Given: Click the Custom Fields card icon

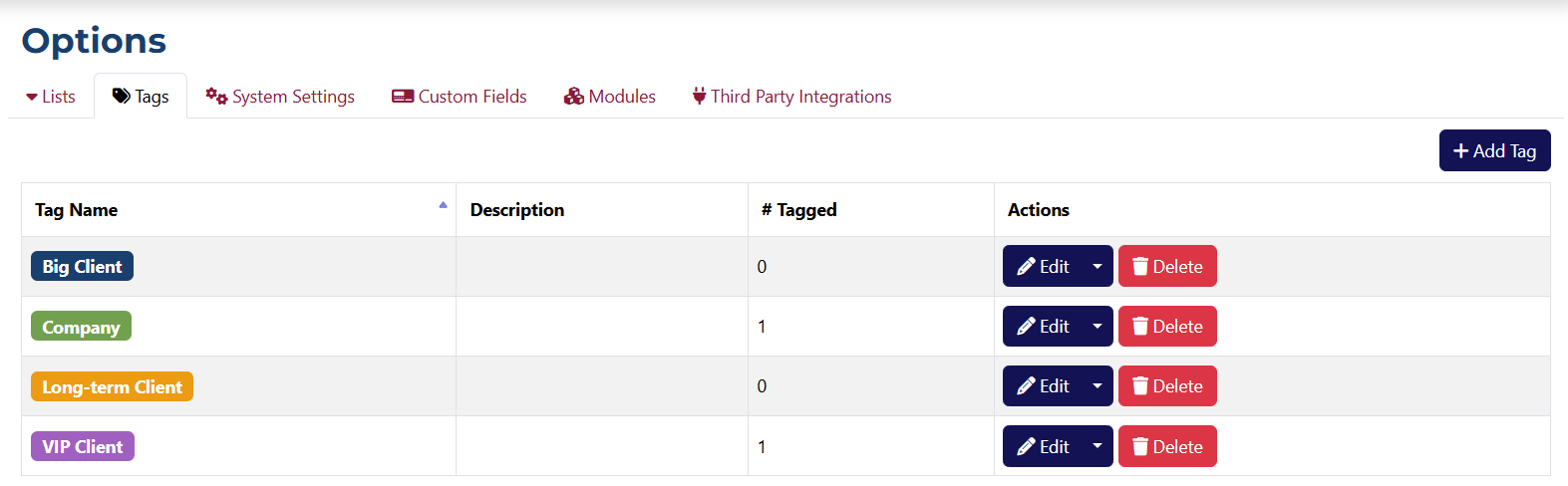Looking at the screenshot, I should pos(403,96).
